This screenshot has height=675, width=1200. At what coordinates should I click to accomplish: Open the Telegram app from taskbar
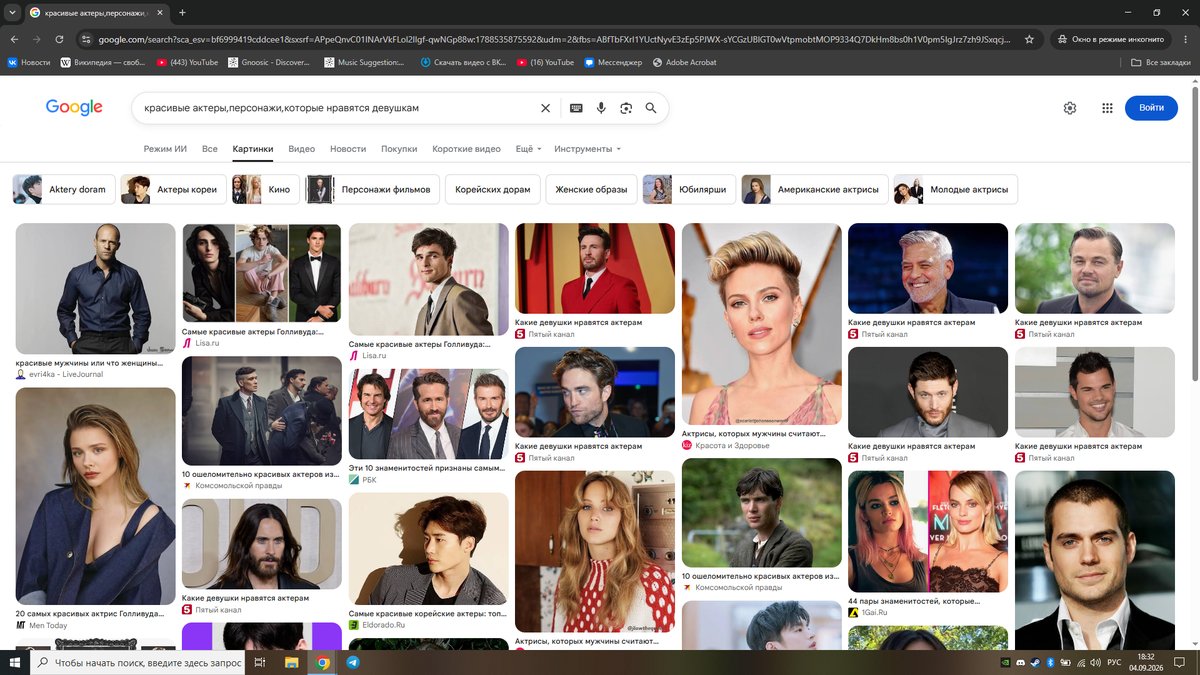[353, 662]
